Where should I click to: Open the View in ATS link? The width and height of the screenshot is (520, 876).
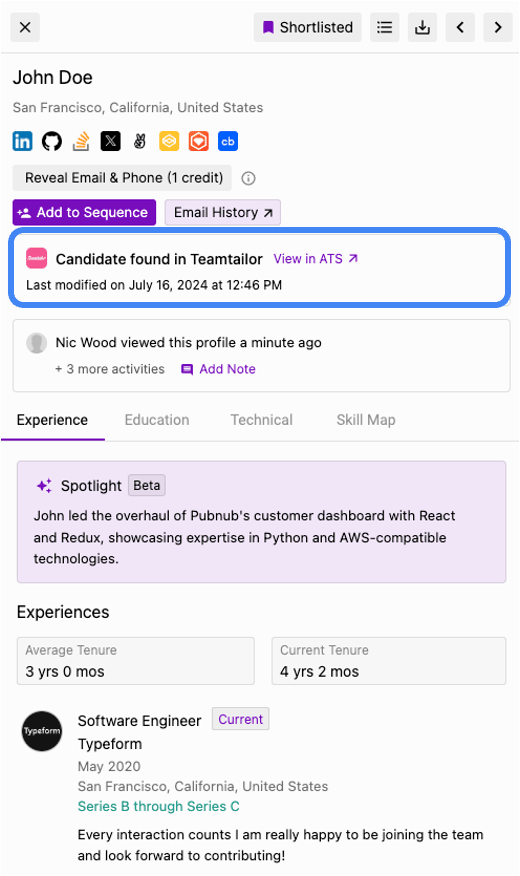point(316,259)
